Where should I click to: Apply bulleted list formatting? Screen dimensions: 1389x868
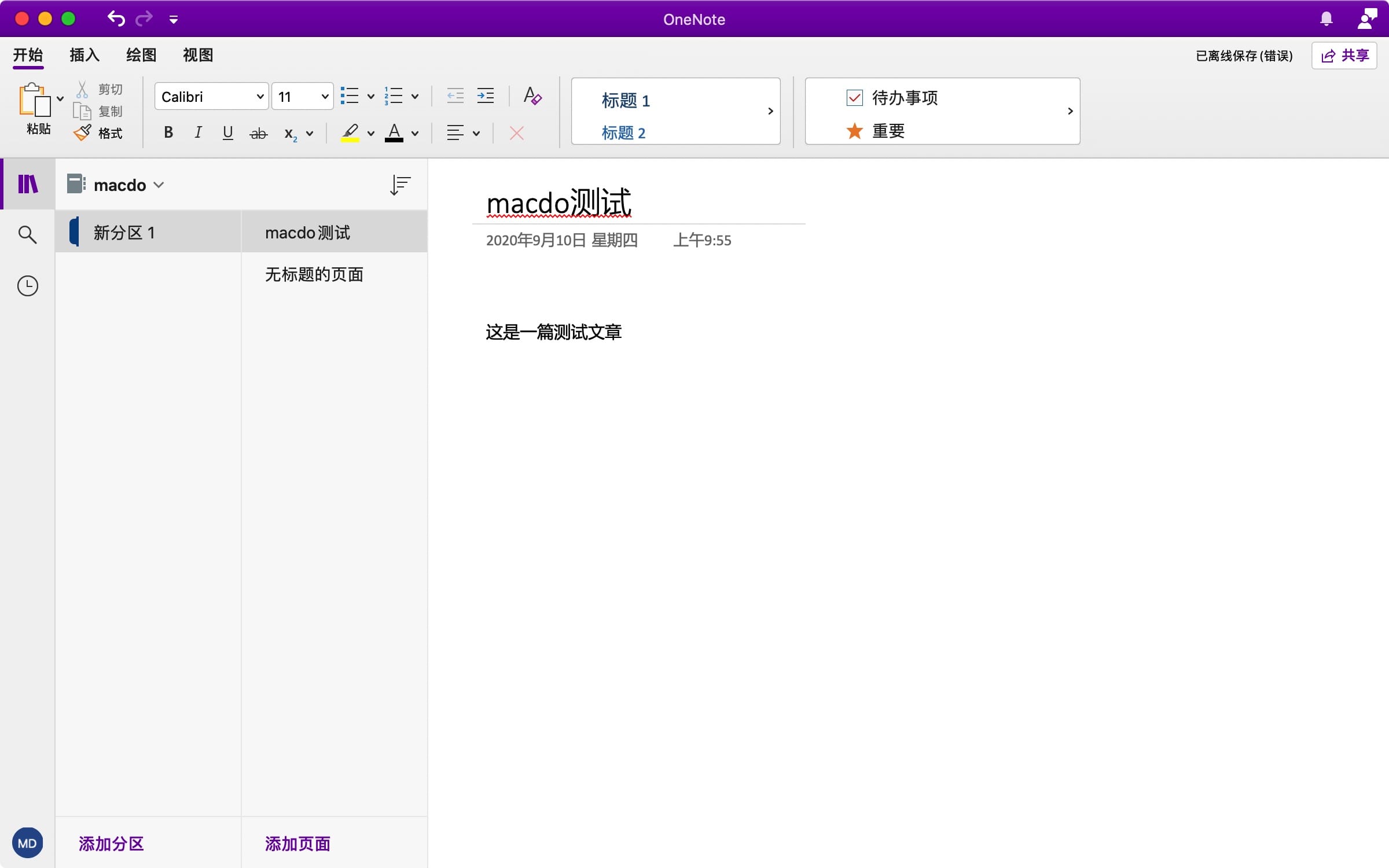[x=350, y=96]
